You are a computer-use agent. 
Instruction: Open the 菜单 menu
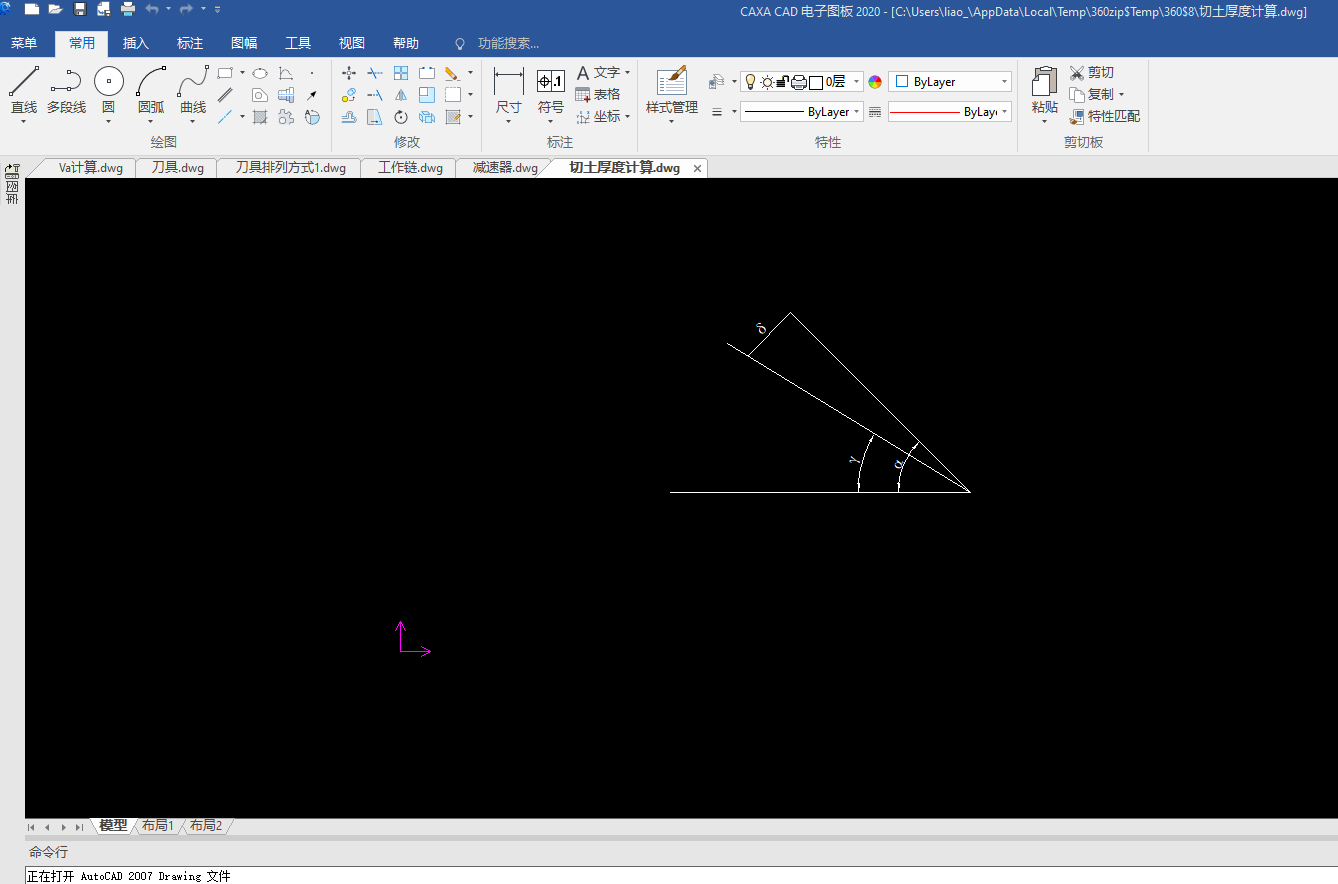tap(24, 43)
